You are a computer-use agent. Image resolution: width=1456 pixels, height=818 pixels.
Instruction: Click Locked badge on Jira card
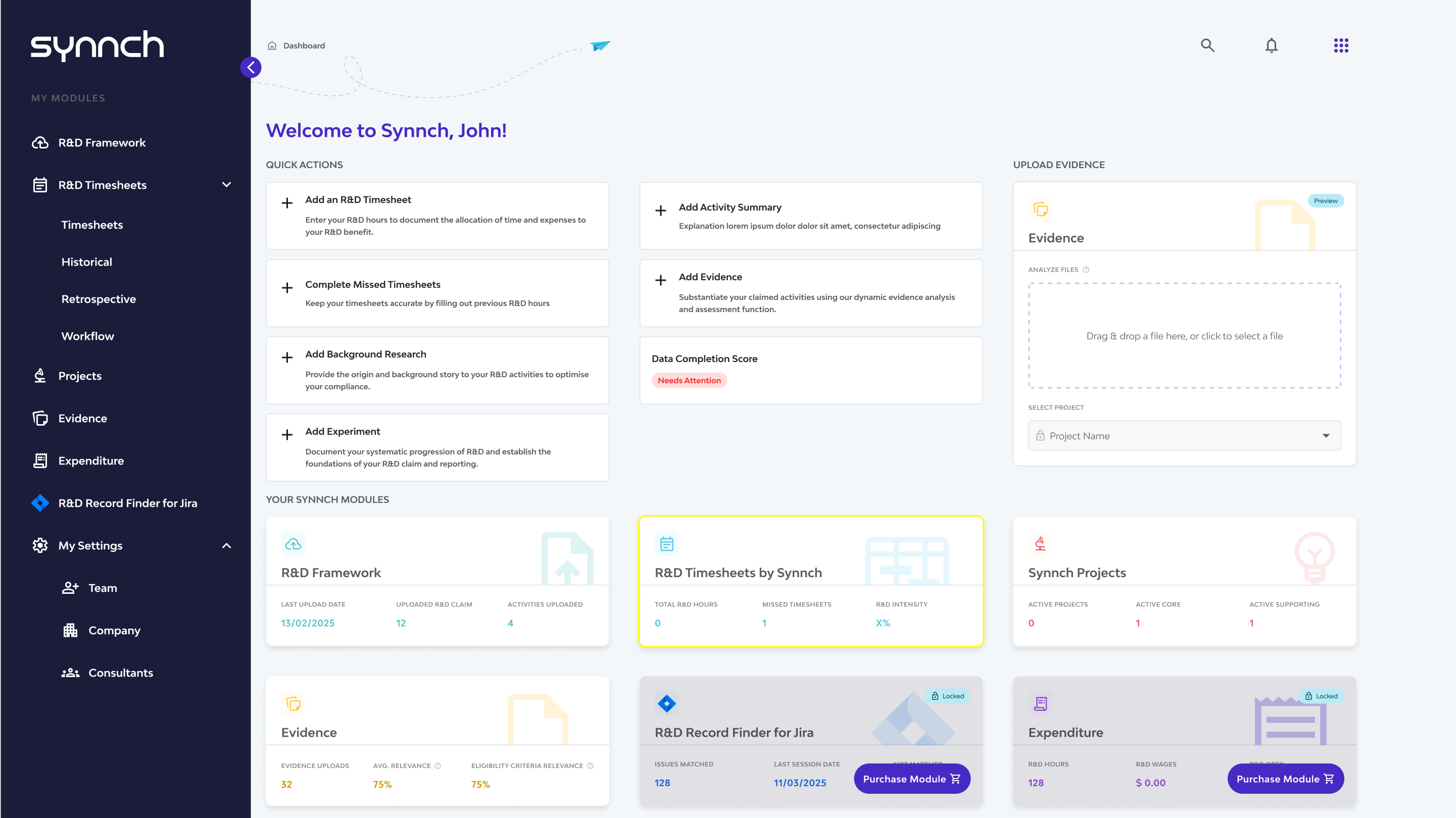point(947,695)
